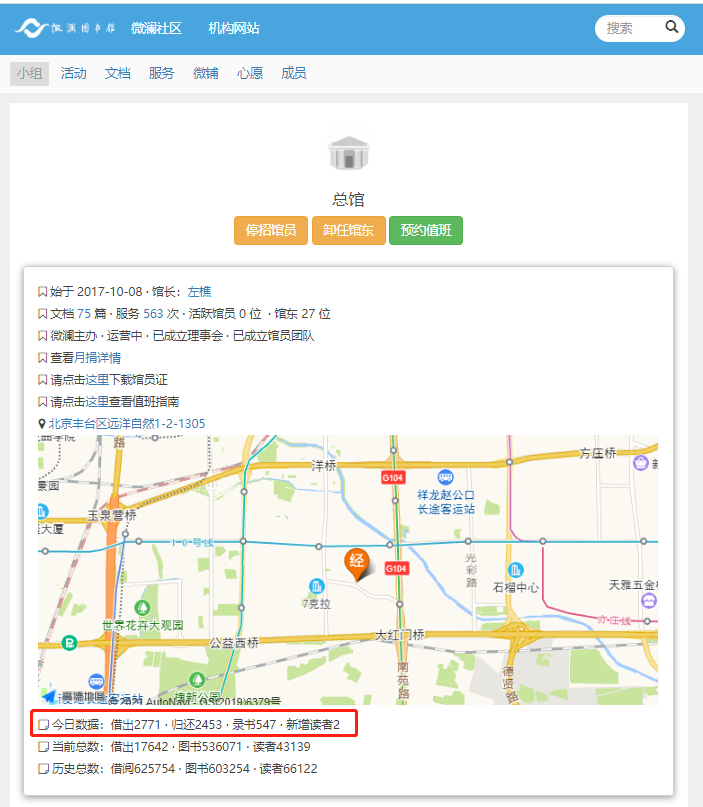The height and width of the screenshot is (807, 703).
Task: Switch to the 活动 tab
Action: pyautogui.click(x=73, y=73)
